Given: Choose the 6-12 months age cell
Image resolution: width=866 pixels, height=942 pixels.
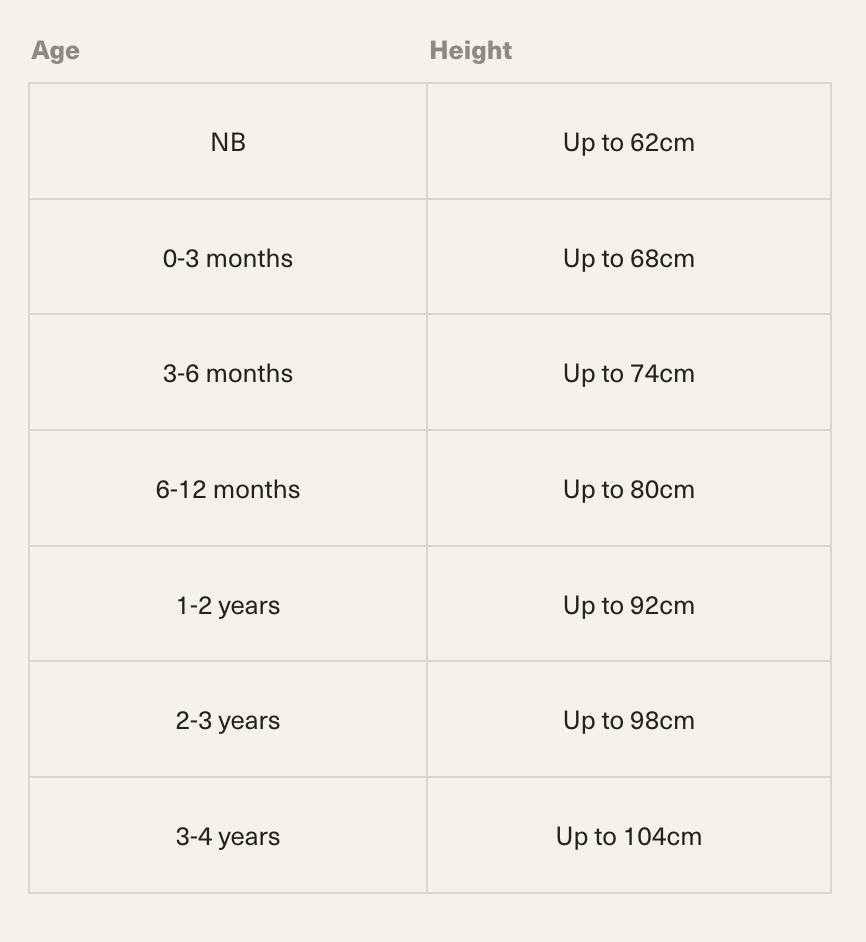Looking at the screenshot, I should pyautogui.click(x=228, y=489).
